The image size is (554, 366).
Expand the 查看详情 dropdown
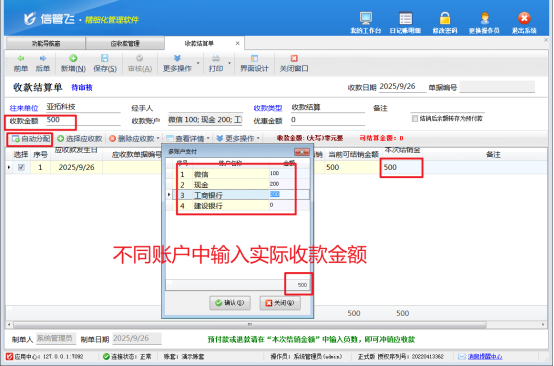click(x=208, y=138)
